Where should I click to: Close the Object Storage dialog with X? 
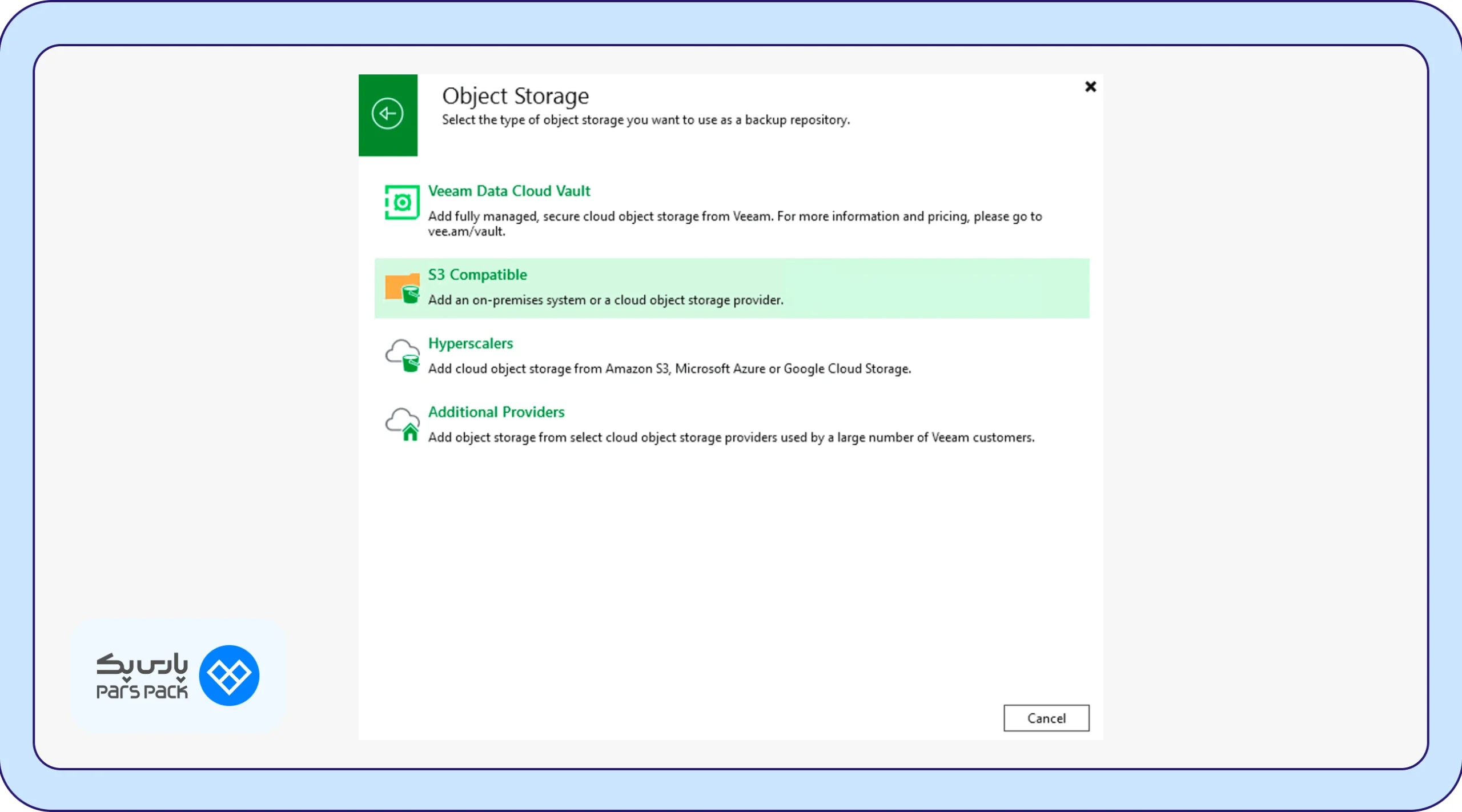1090,87
